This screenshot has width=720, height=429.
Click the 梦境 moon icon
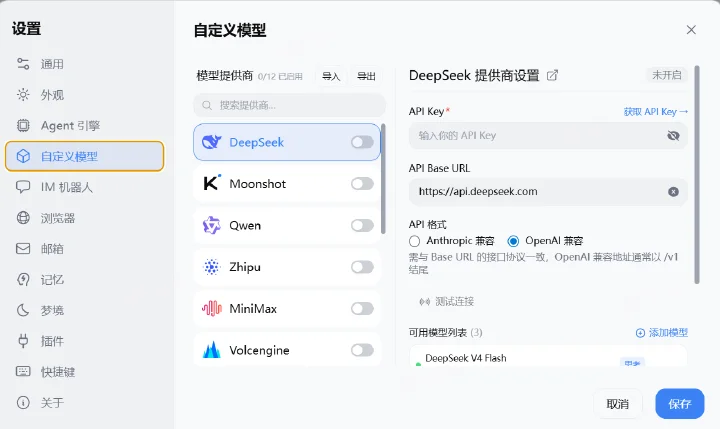[23, 310]
